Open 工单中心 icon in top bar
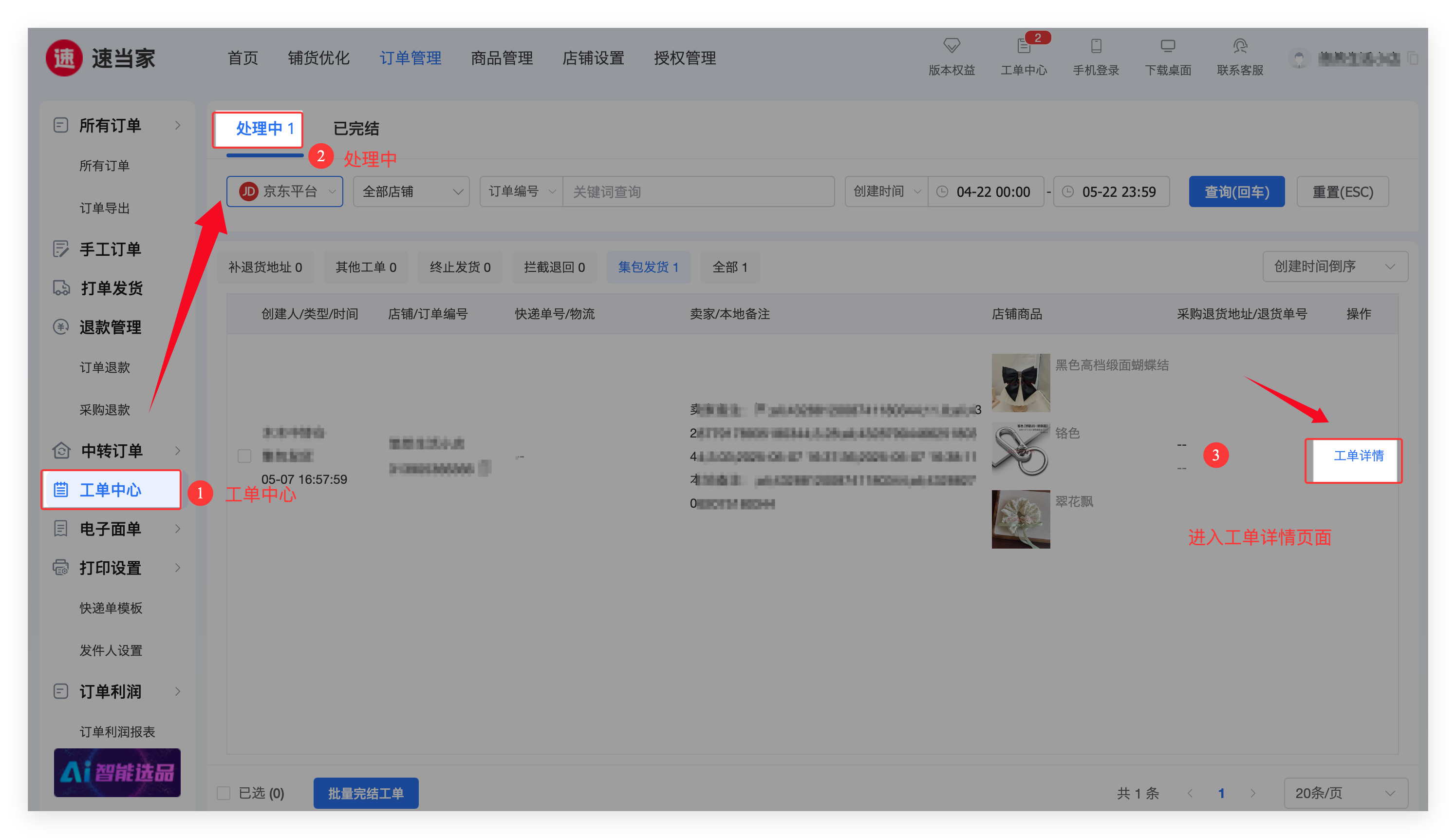Image resolution: width=1456 pixels, height=839 pixels. tap(1024, 46)
